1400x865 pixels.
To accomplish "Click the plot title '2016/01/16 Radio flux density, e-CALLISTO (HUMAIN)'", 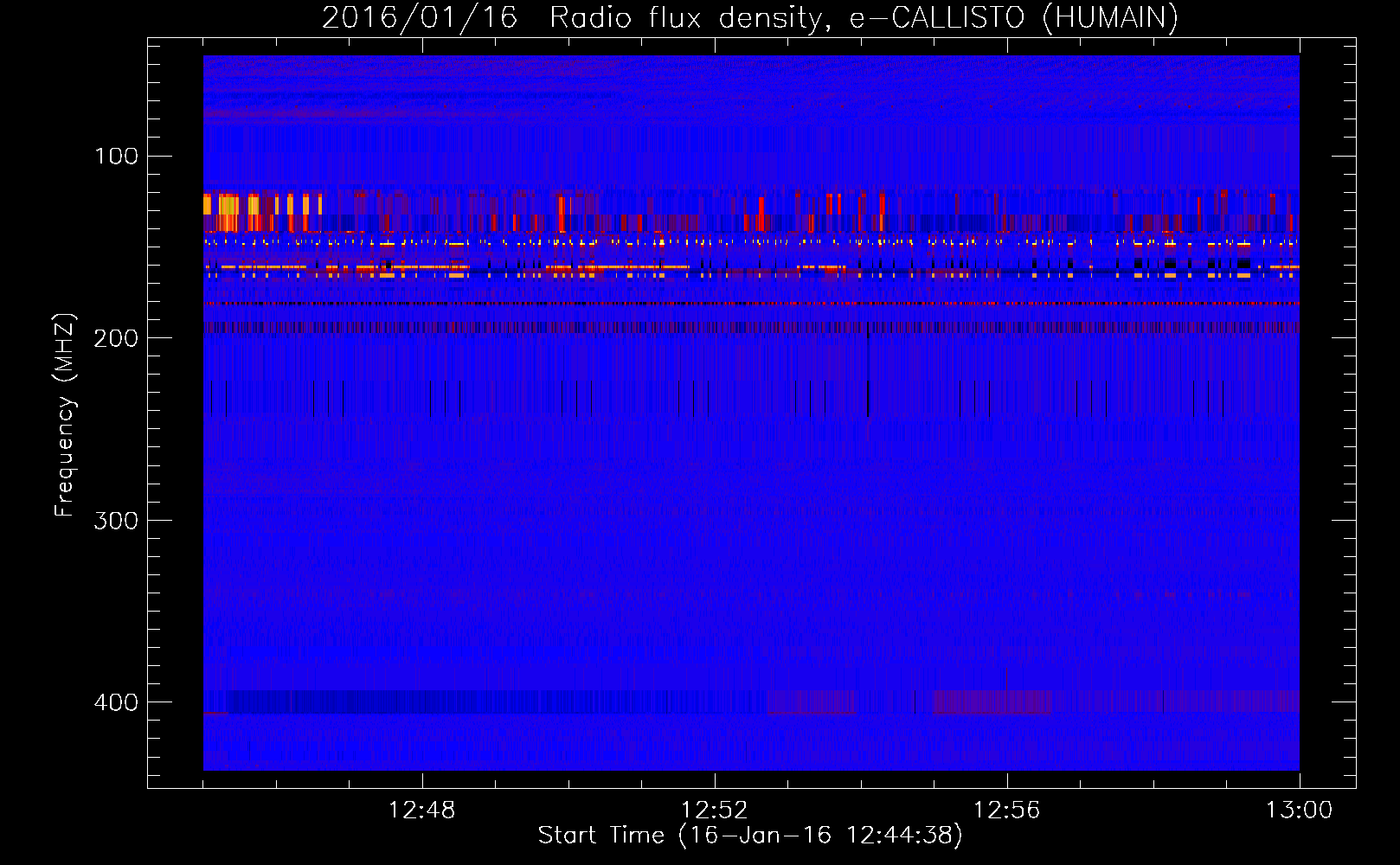I will (749, 17).
